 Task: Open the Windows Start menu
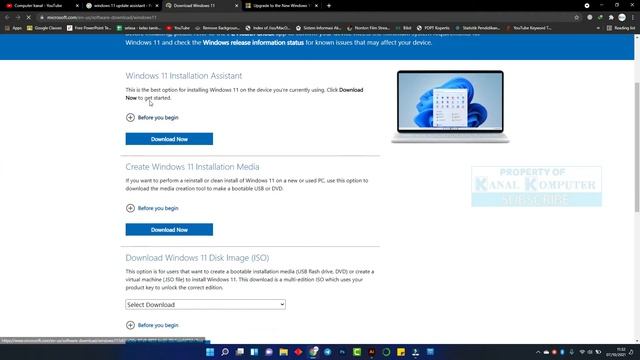(210, 352)
